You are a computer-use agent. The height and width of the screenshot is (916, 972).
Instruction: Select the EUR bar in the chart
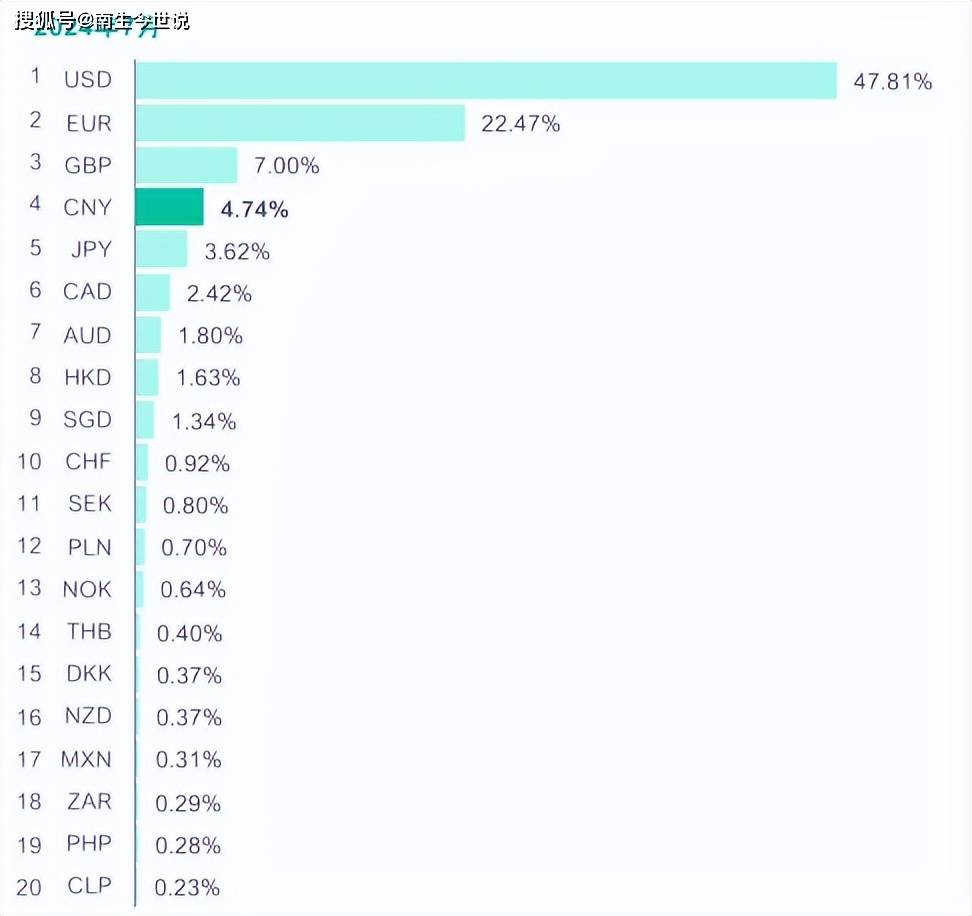click(300, 123)
